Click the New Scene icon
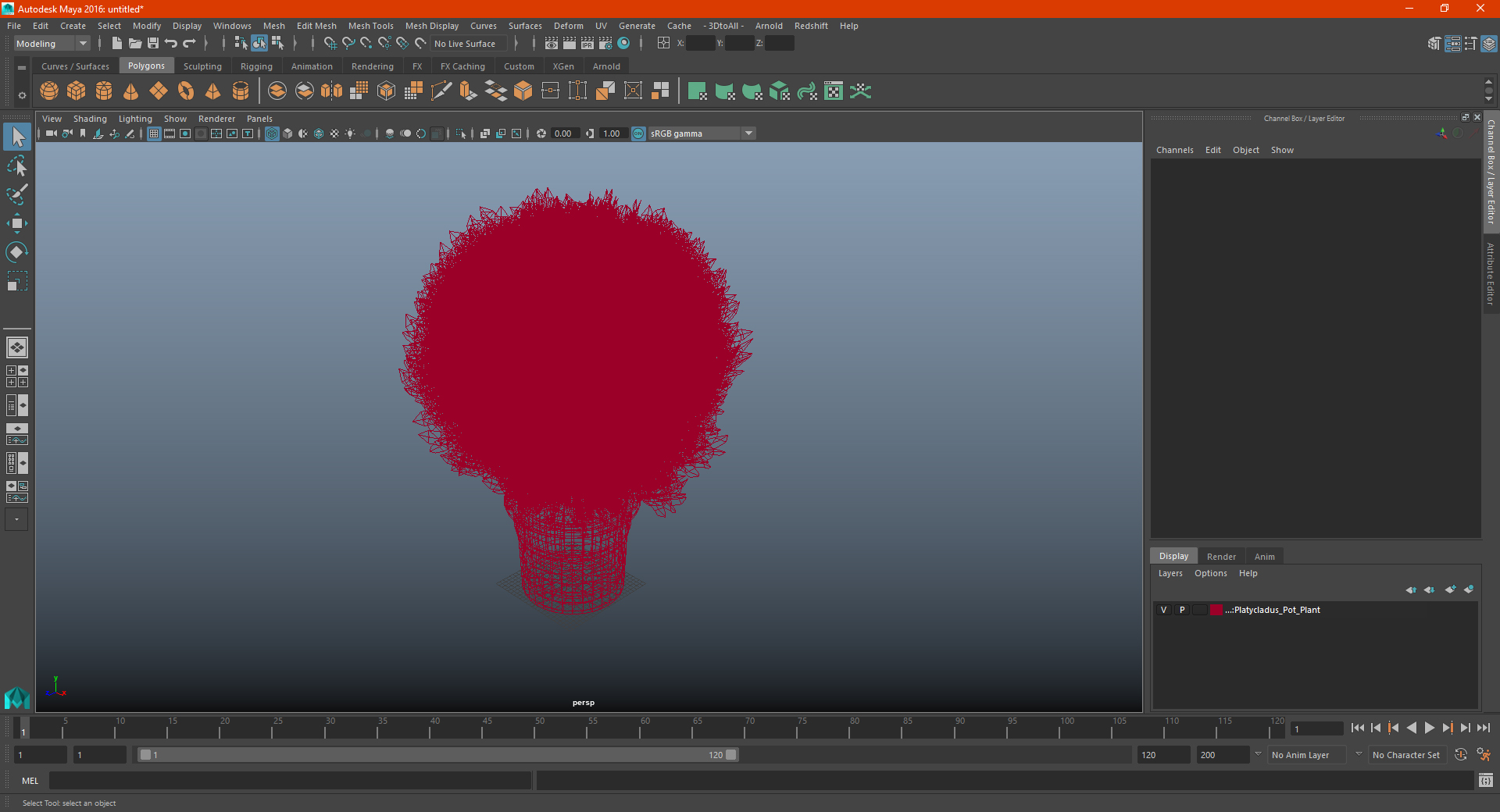The height and width of the screenshot is (812, 1500). (x=116, y=44)
